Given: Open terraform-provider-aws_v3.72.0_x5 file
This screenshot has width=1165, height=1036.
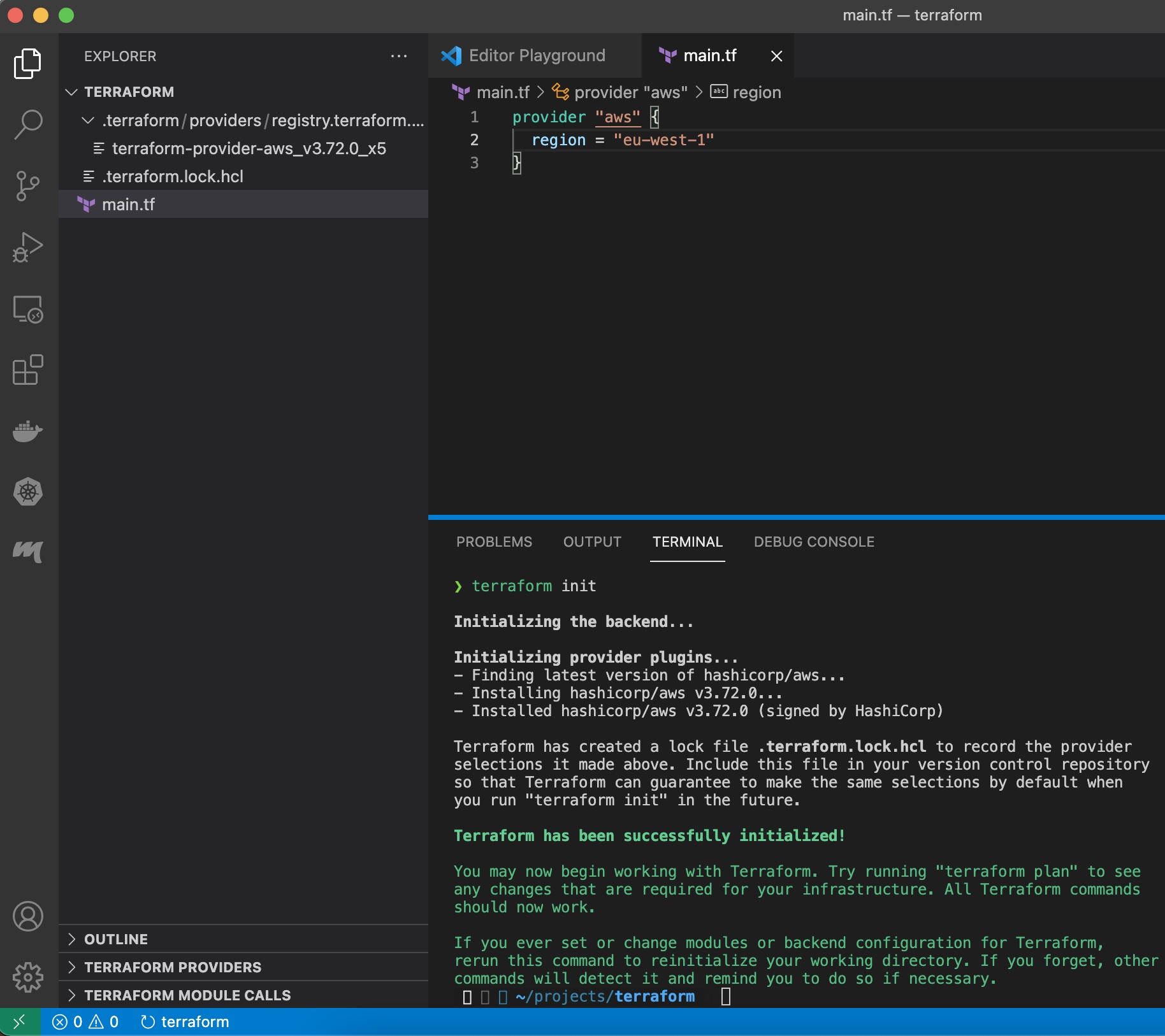Looking at the screenshot, I should [243, 148].
